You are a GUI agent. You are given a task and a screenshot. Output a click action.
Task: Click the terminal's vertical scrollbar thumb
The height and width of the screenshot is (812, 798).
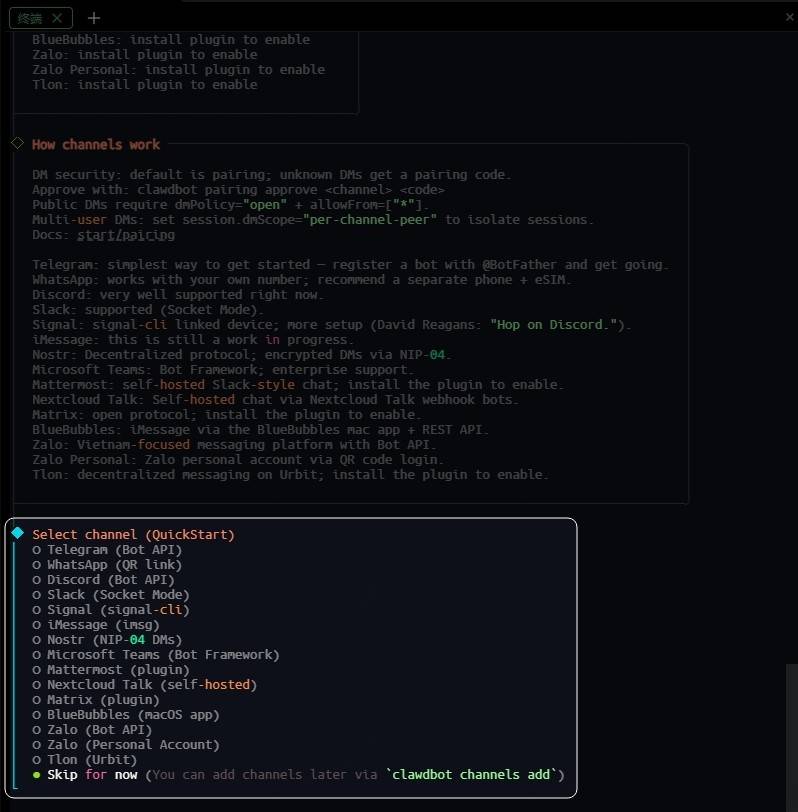coord(791,737)
